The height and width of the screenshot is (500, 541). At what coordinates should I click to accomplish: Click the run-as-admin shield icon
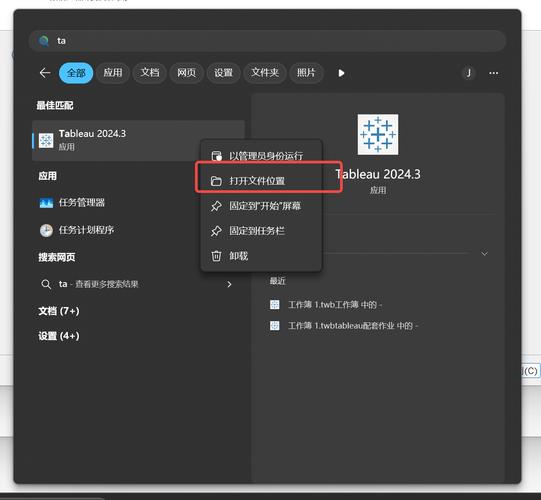point(216,156)
